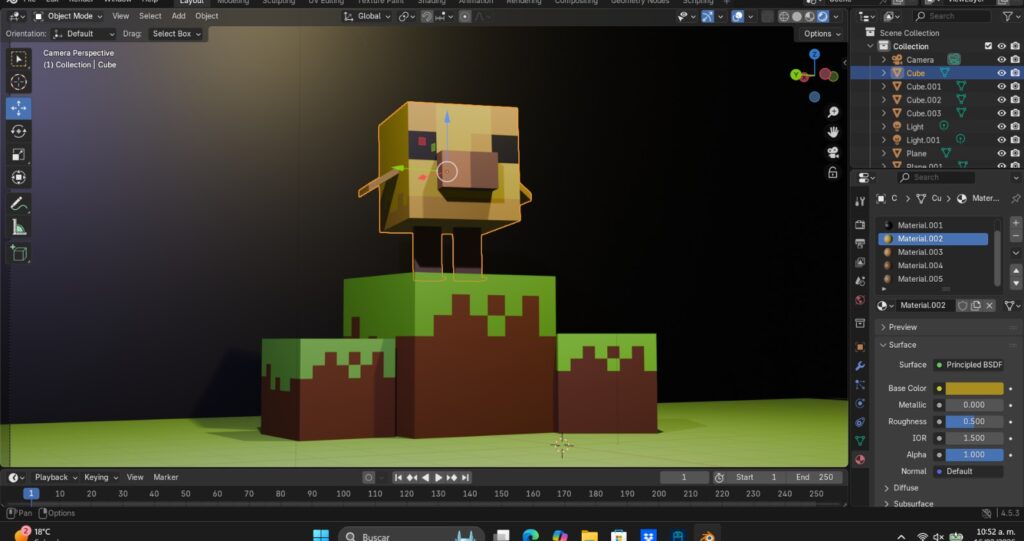Click the Principled BSDF surface button
This screenshot has width=1024, height=541.
(968, 365)
